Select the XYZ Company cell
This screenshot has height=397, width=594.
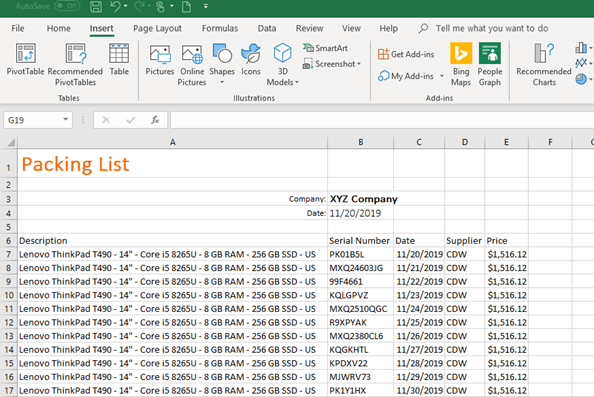click(x=360, y=199)
